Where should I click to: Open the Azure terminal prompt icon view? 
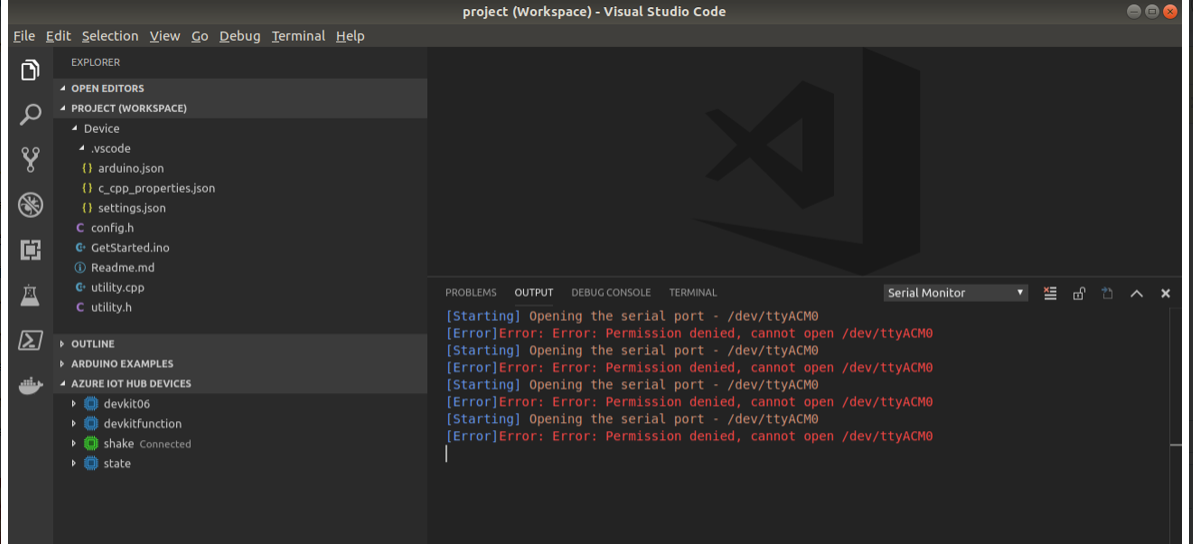pyautogui.click(x=30, y=340)
